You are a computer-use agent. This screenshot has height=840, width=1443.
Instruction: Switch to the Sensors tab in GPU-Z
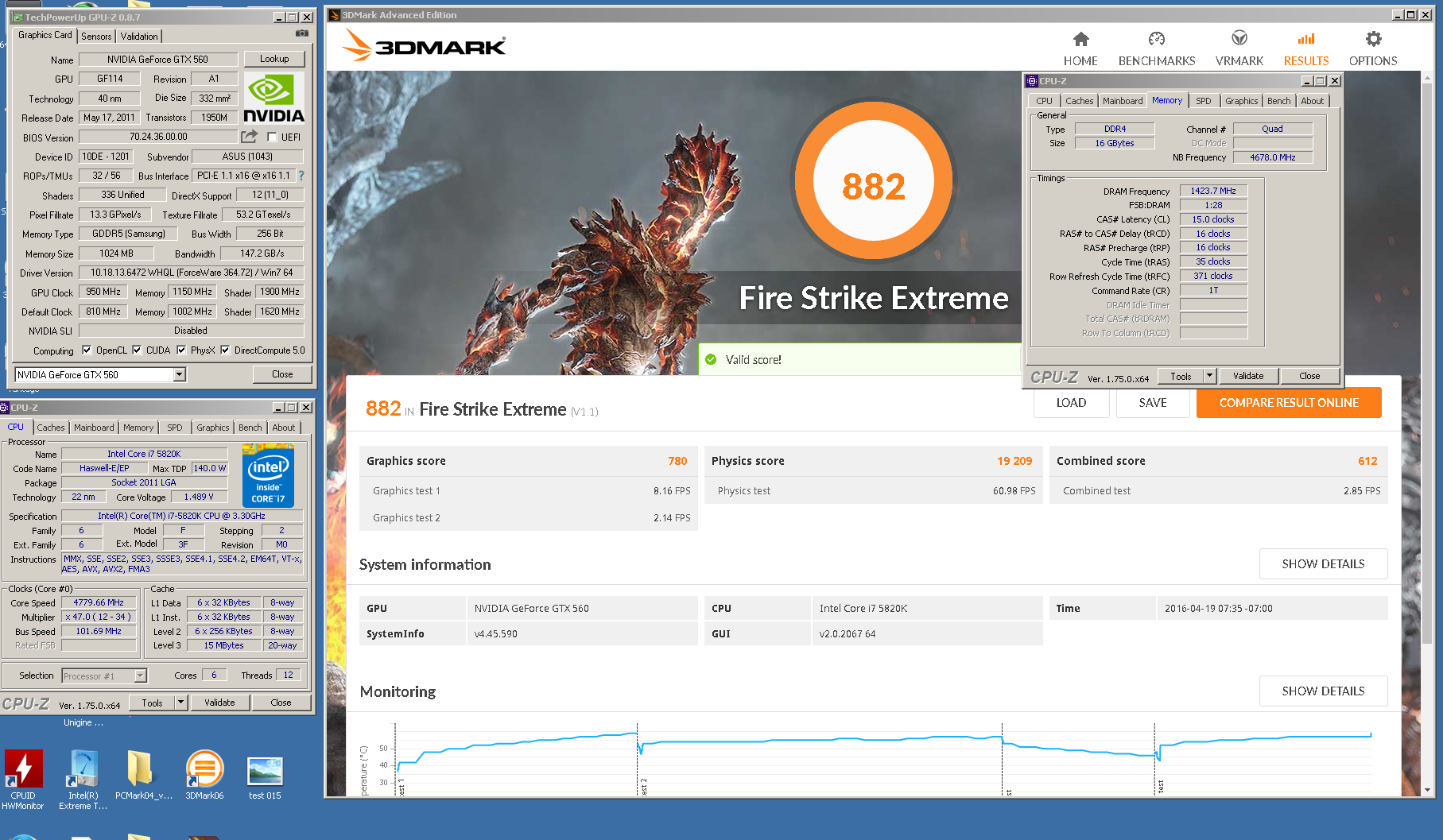pyautogui.click(x=96, y=36)
